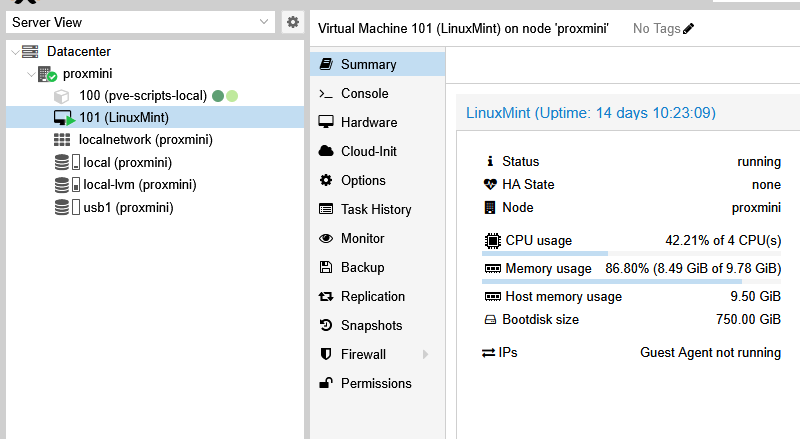Click the Cloud-Init cloud icon
The height and width of the screenshot is (439, 800).
(x=325, y=152)
